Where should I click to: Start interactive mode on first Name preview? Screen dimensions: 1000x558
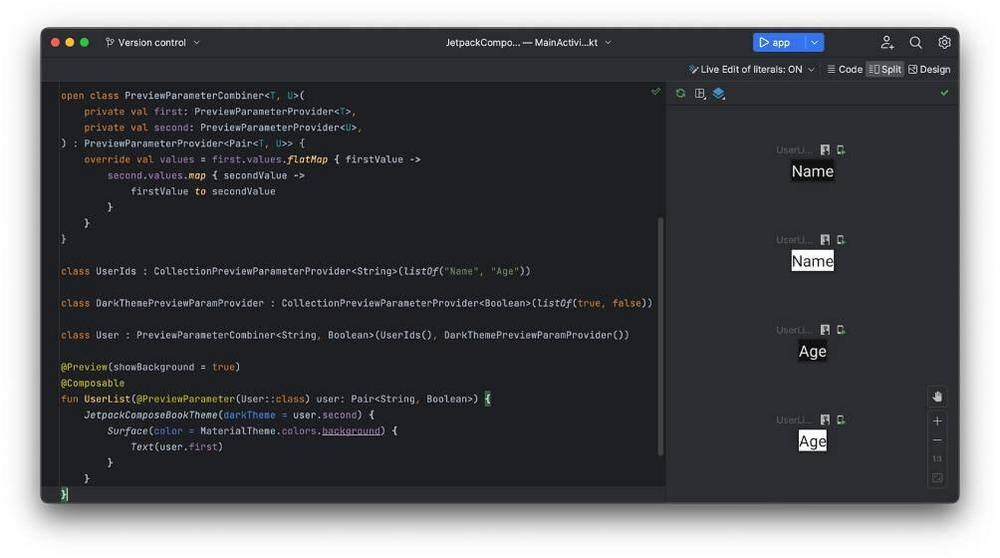(x=825, y=150)
